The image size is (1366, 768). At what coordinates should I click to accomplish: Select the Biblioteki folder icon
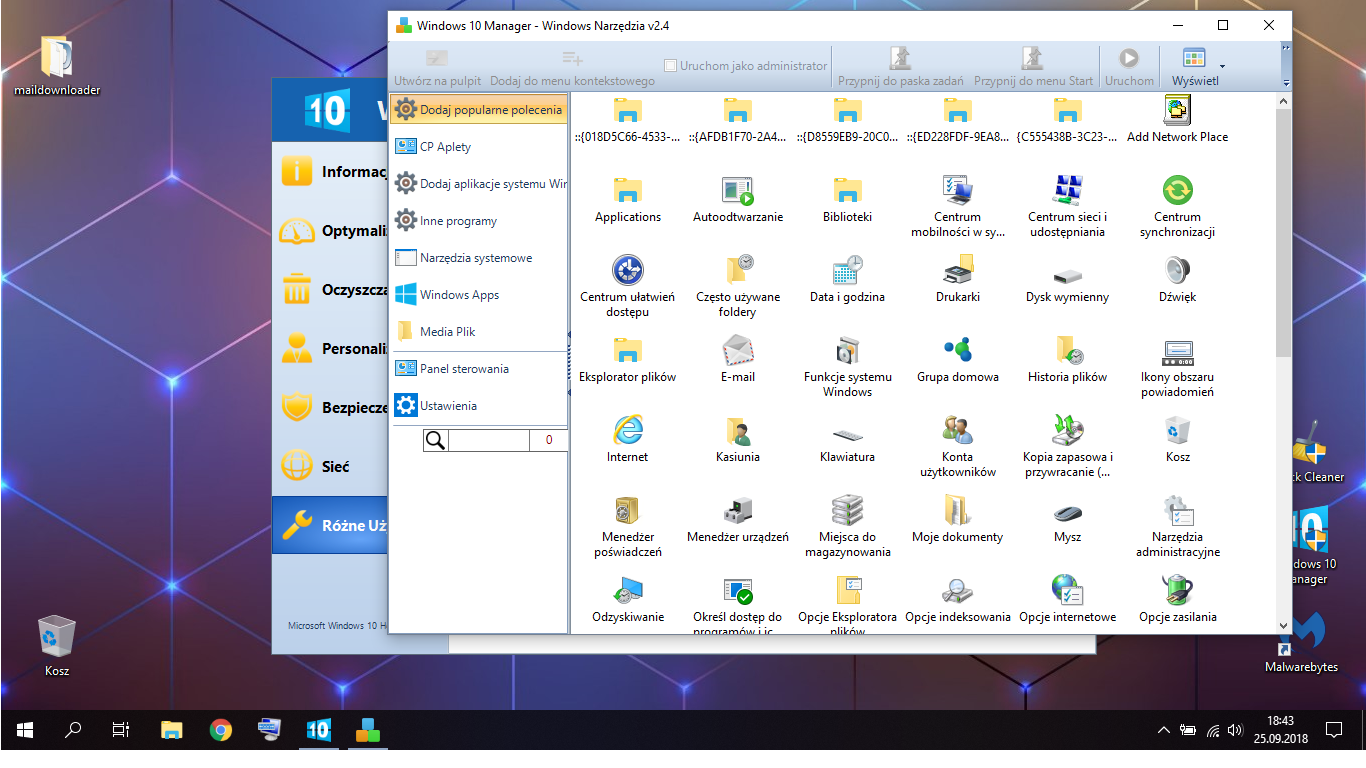point(848,190)
